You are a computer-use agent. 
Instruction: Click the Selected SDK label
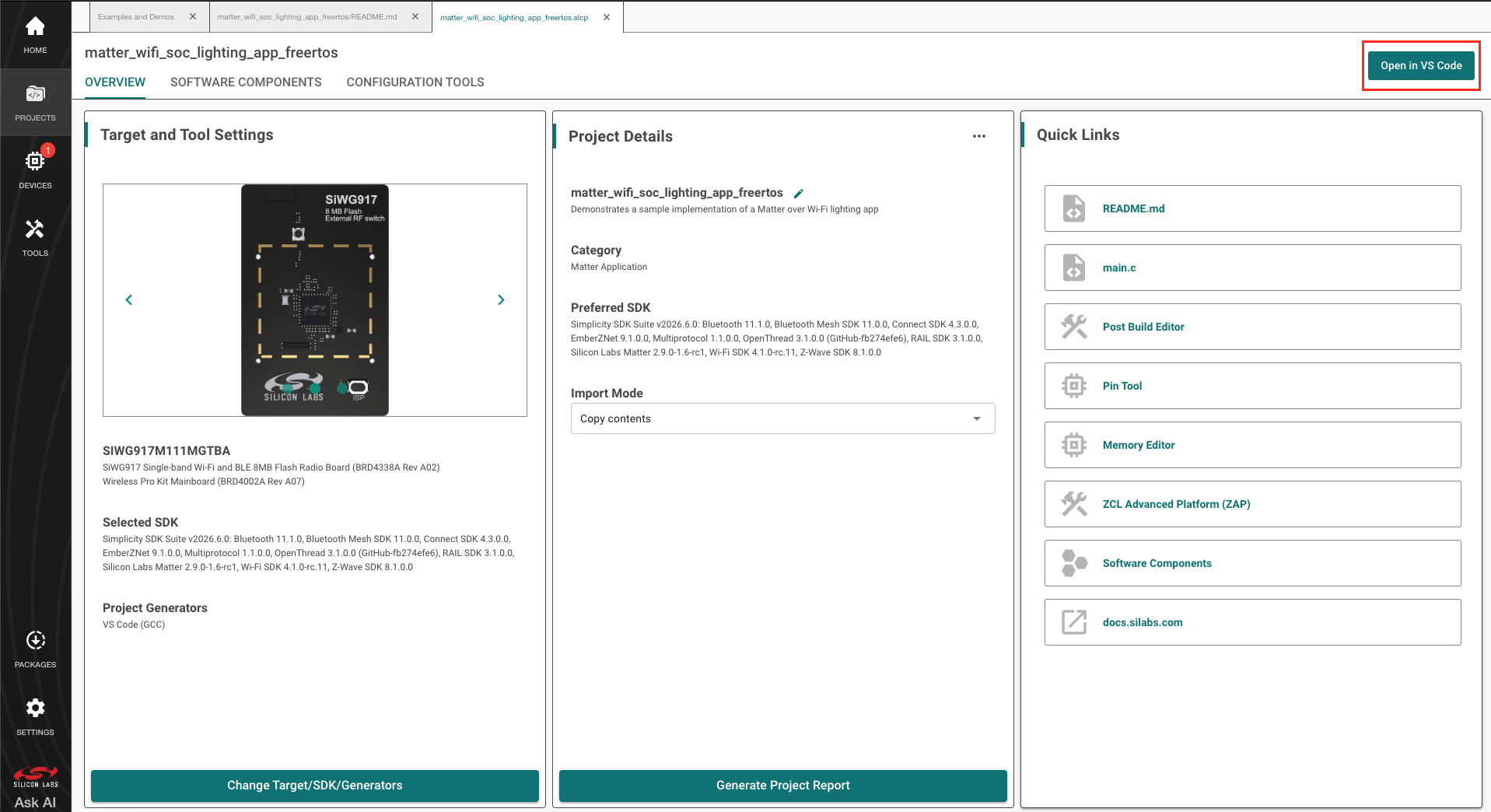tap(140, 523)
